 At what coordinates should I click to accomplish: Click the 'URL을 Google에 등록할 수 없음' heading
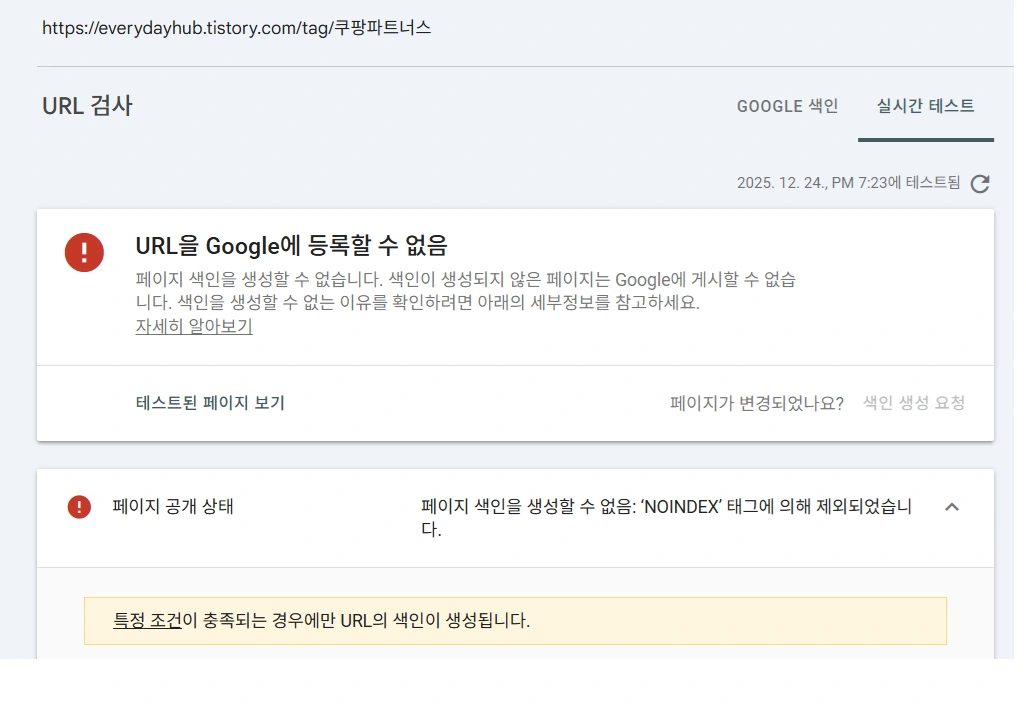tap(291, 245)
